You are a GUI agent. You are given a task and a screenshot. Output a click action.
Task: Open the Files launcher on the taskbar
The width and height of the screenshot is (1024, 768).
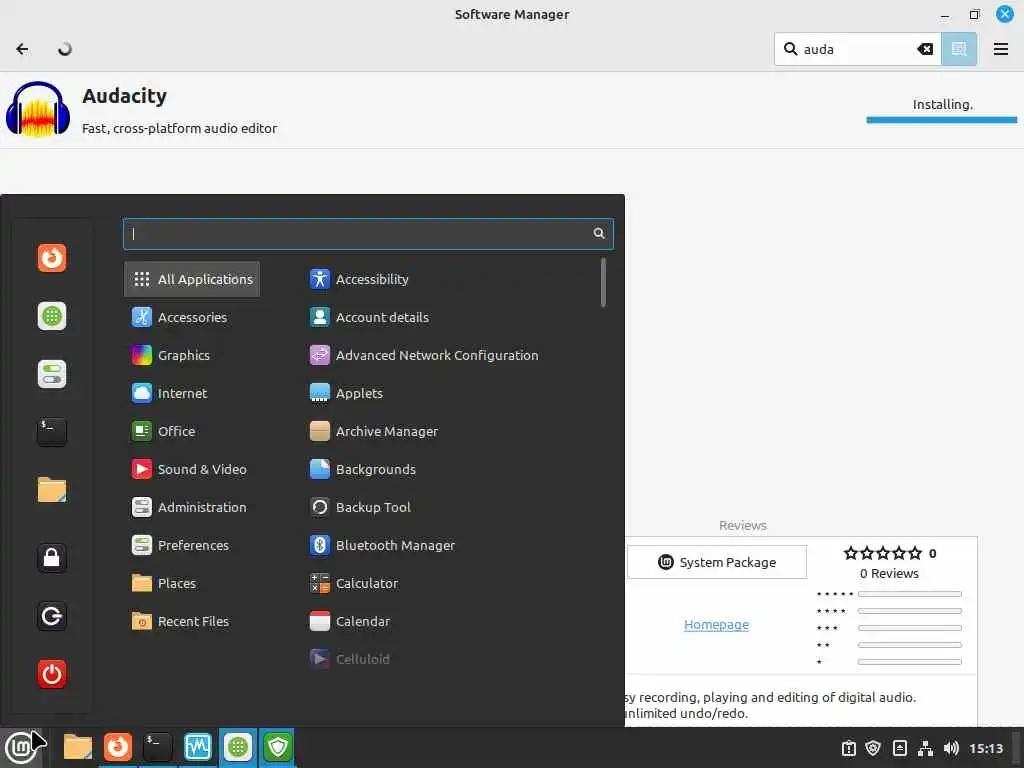tap(77, 746)
